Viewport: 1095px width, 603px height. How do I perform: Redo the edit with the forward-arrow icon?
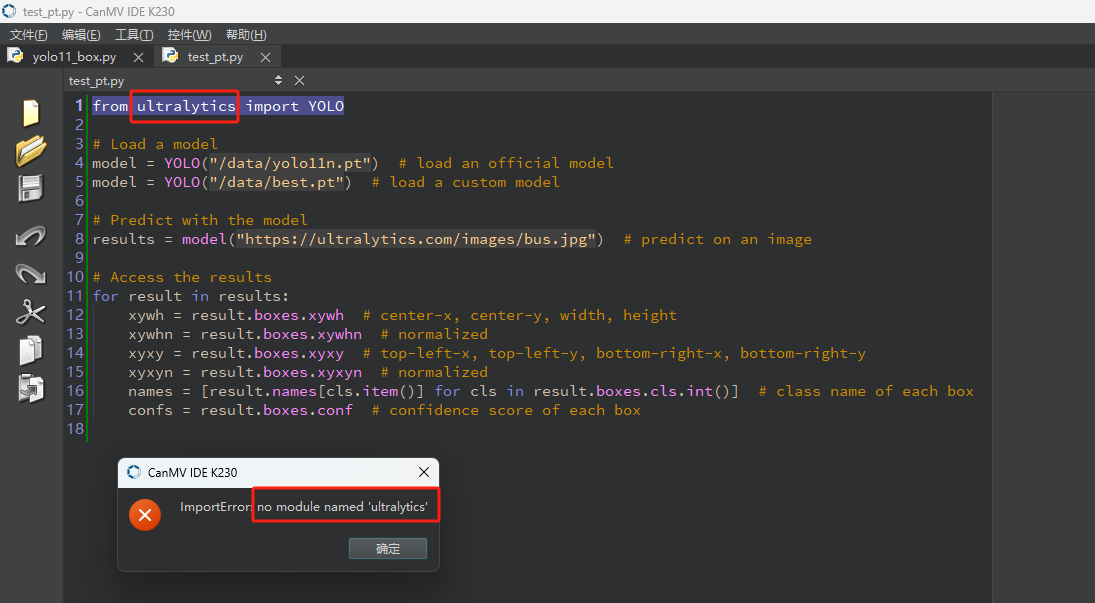(31, 274)
